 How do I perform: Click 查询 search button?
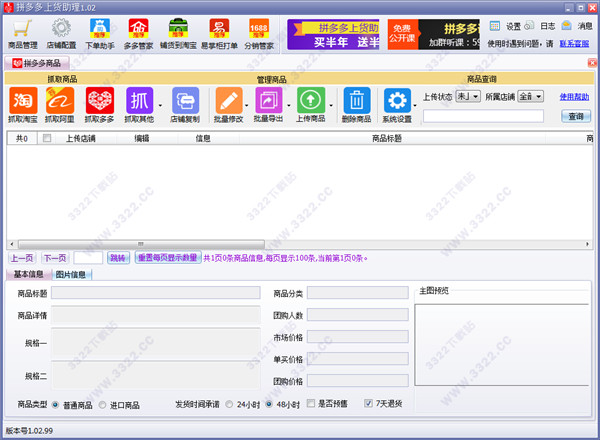(x=576, y=116)
